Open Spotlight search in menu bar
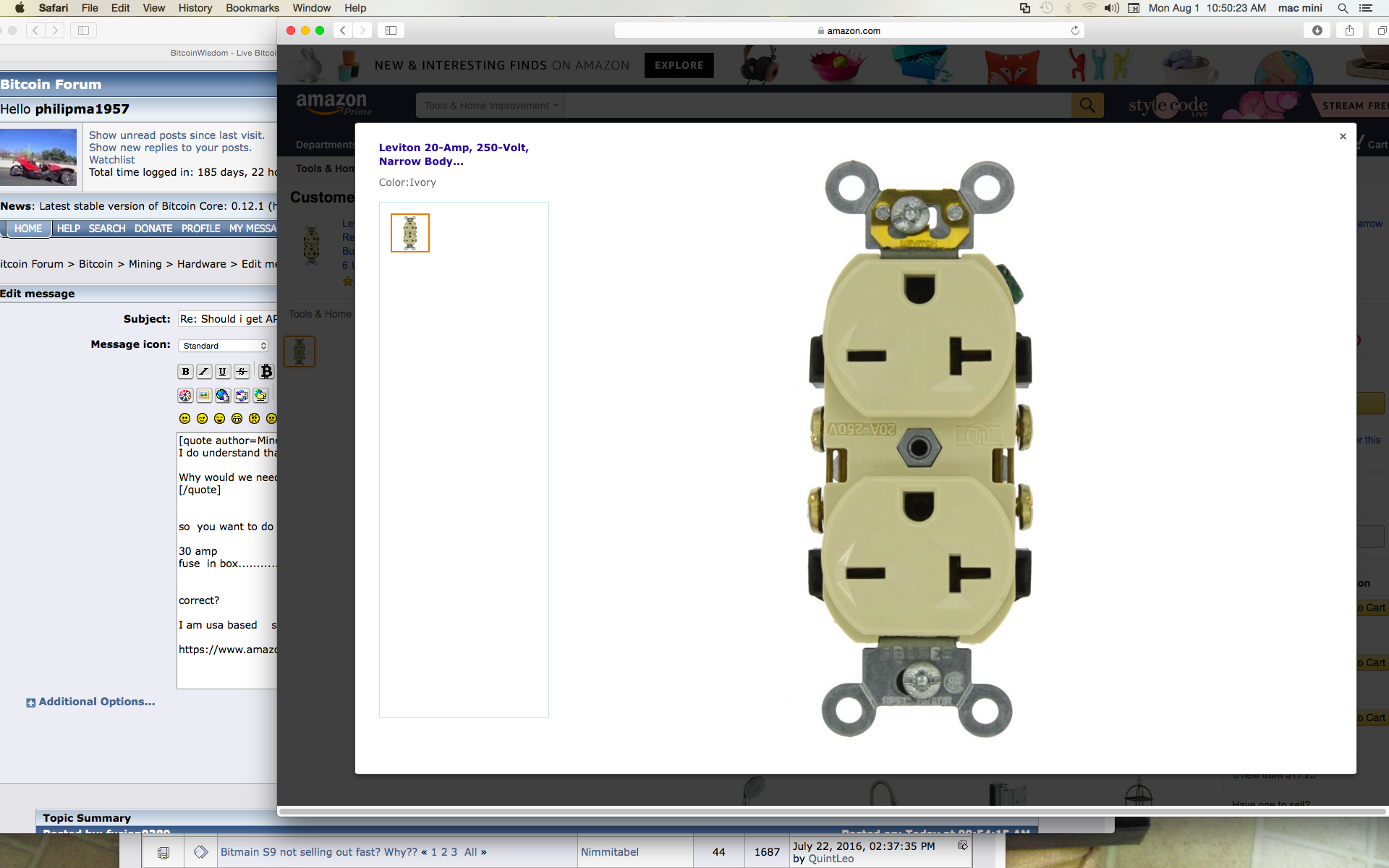Screen dimensions: 1389x868 (1343, 8)
